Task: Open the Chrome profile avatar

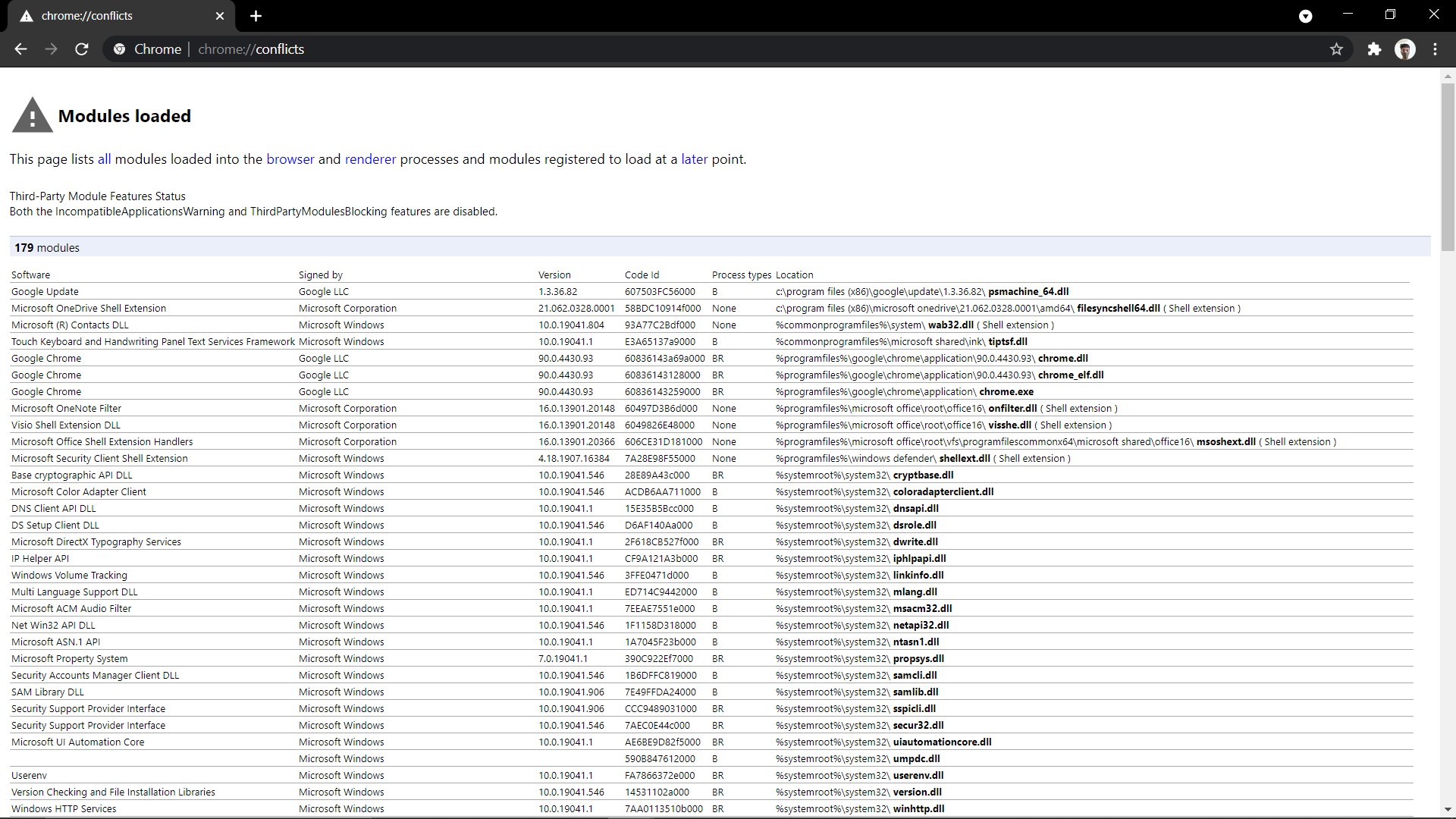Action: pyautogui.click(x=1404, y=49)
